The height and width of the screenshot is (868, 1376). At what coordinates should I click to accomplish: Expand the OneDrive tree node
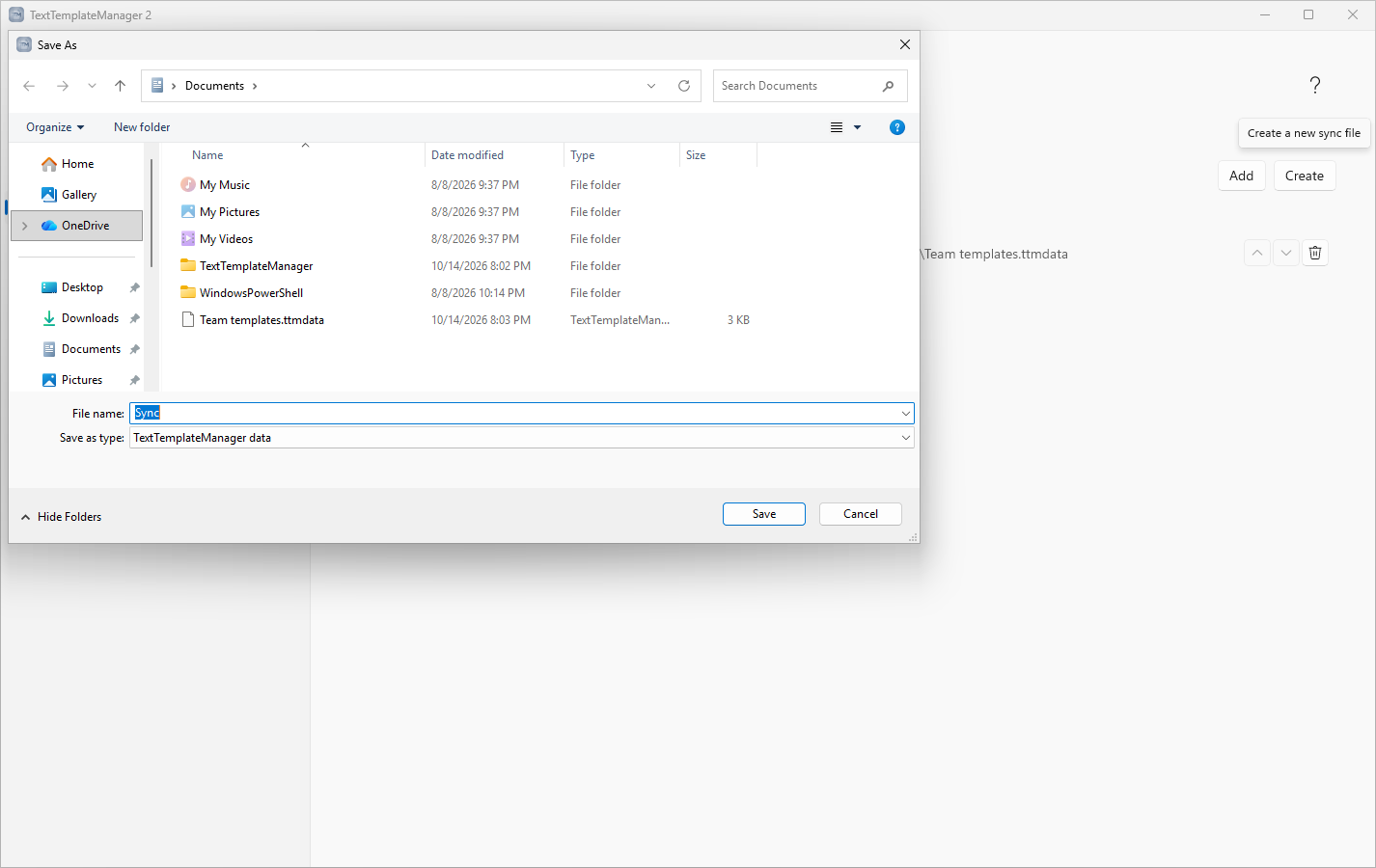25,226
